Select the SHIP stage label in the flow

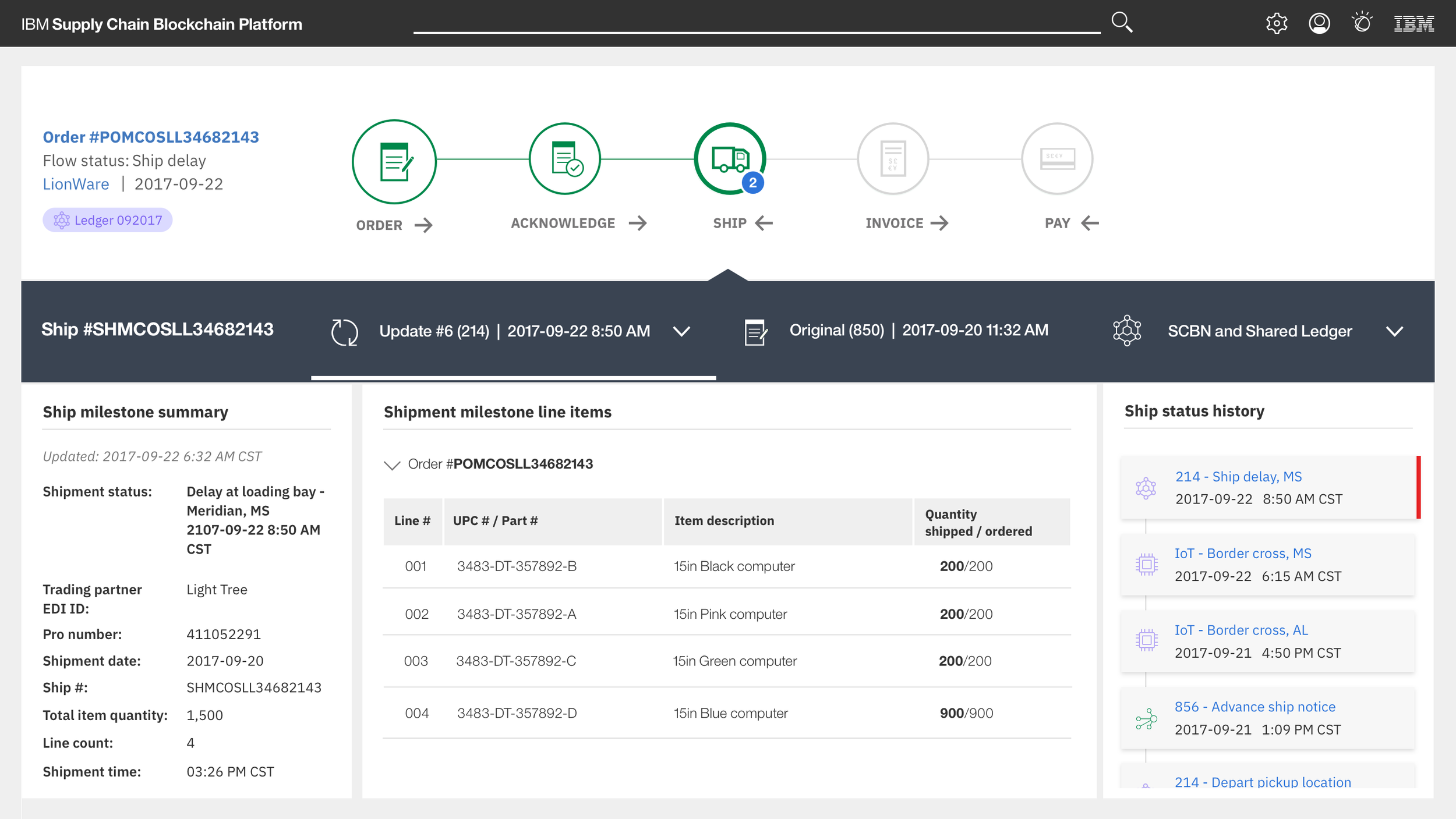(x=730, y=222)
